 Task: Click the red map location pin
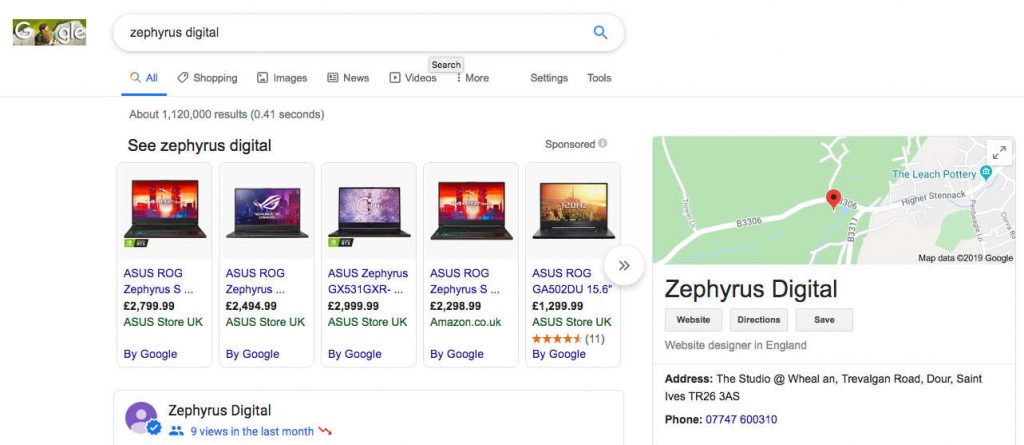coord(833,199)
